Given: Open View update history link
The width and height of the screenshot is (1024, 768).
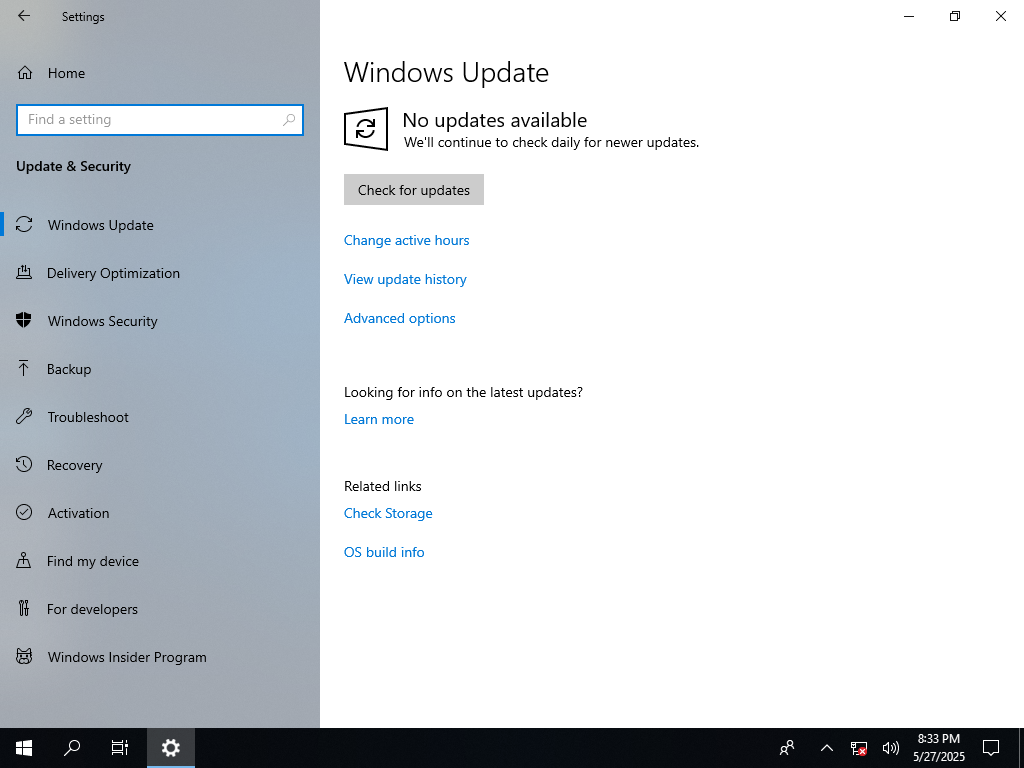Looking at the screenshot, I should 405,280.
